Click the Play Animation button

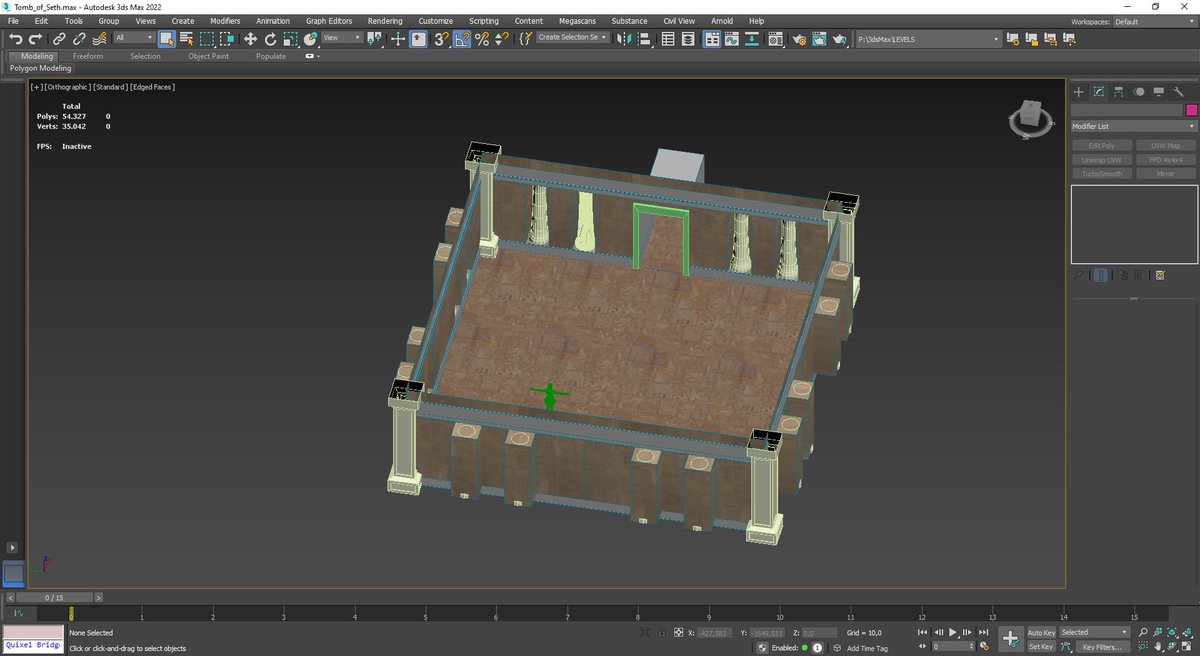point(953,632)
